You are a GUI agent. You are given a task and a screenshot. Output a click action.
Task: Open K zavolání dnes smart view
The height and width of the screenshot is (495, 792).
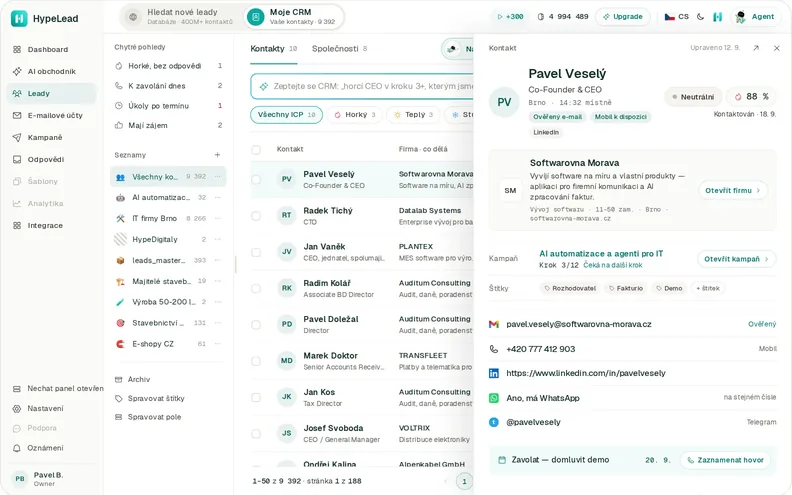coord(169,86)
